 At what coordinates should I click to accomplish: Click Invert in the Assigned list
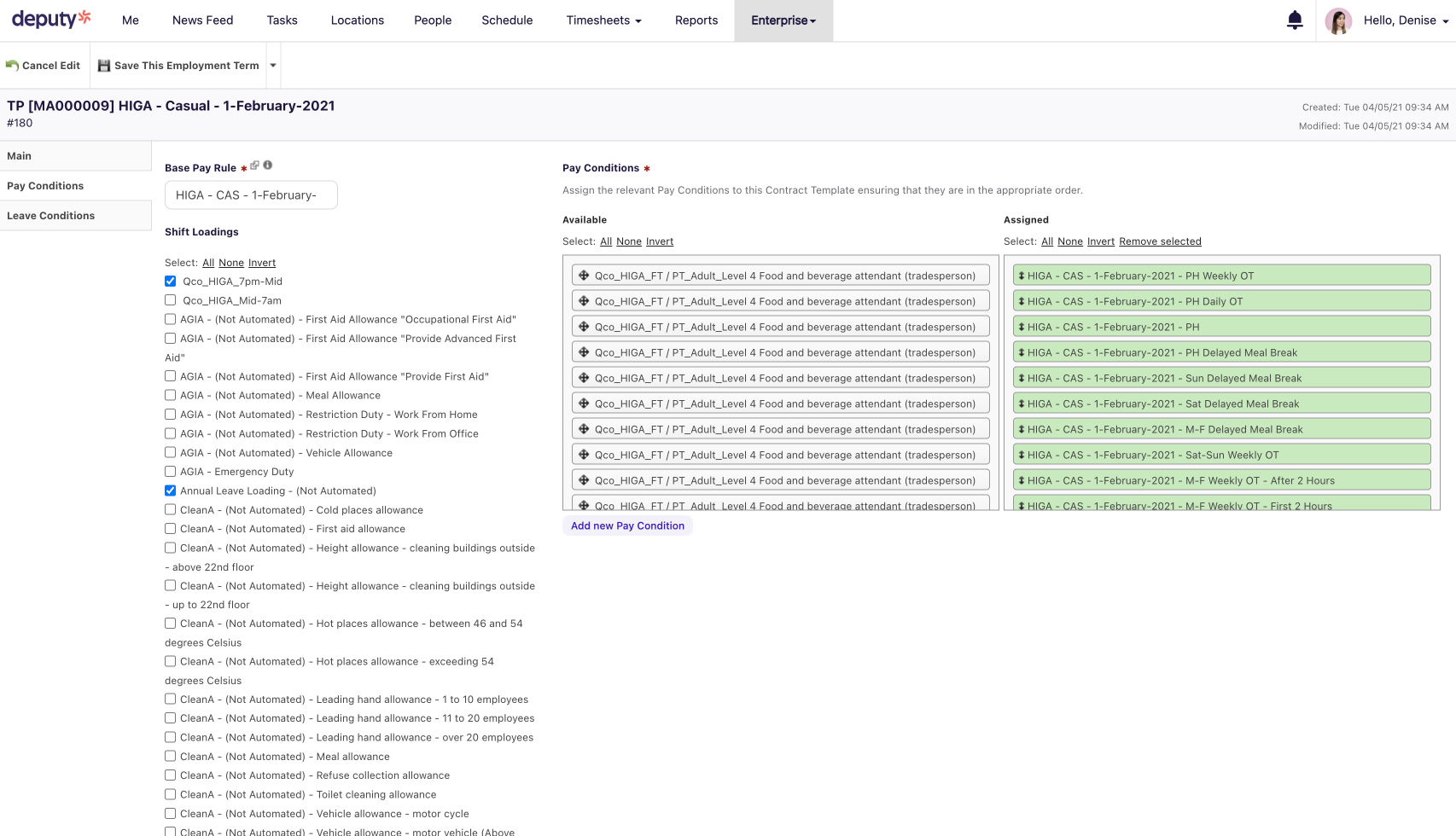(x=1101, y=241)
